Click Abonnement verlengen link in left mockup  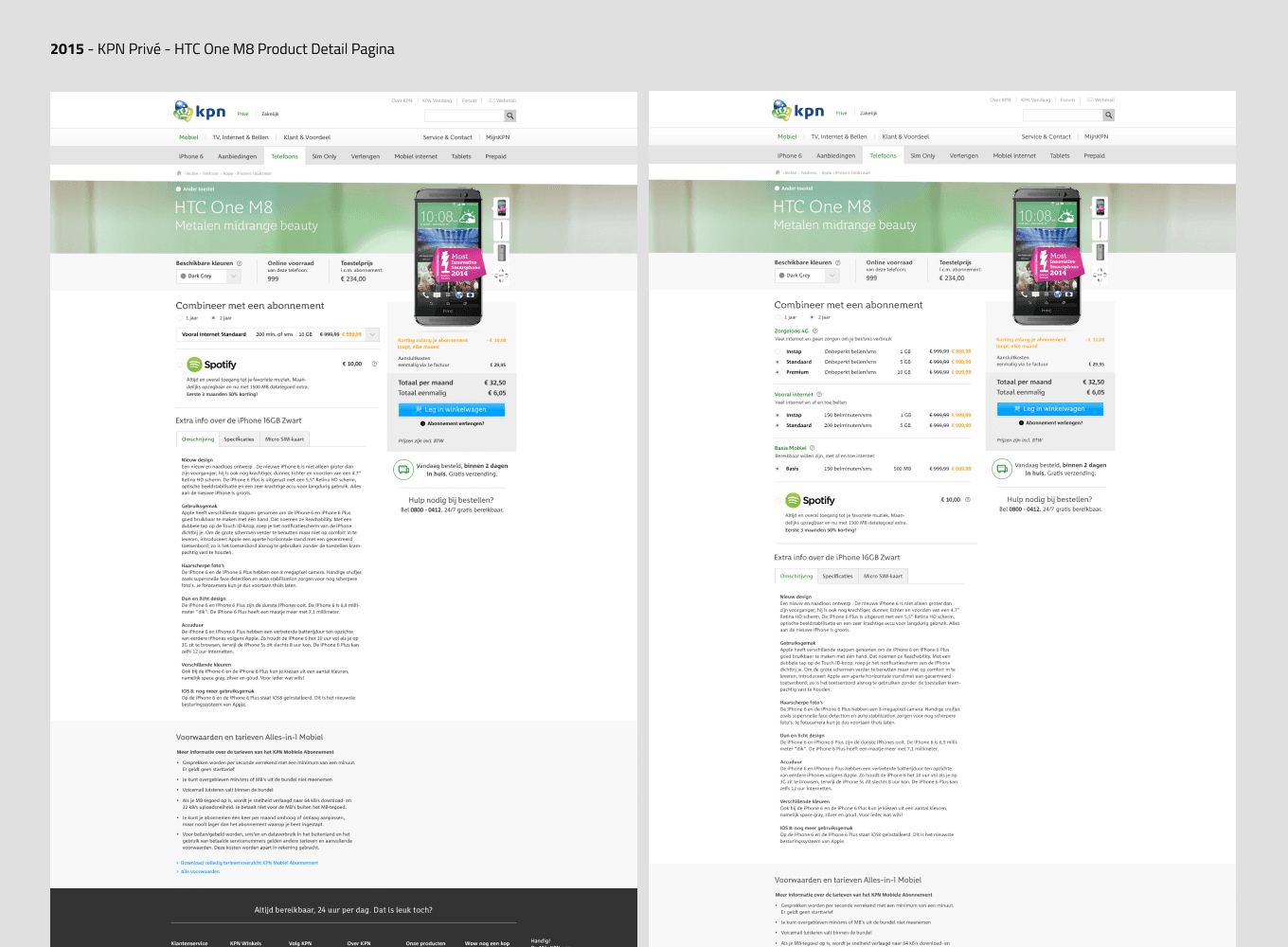(x=453, y=423)
